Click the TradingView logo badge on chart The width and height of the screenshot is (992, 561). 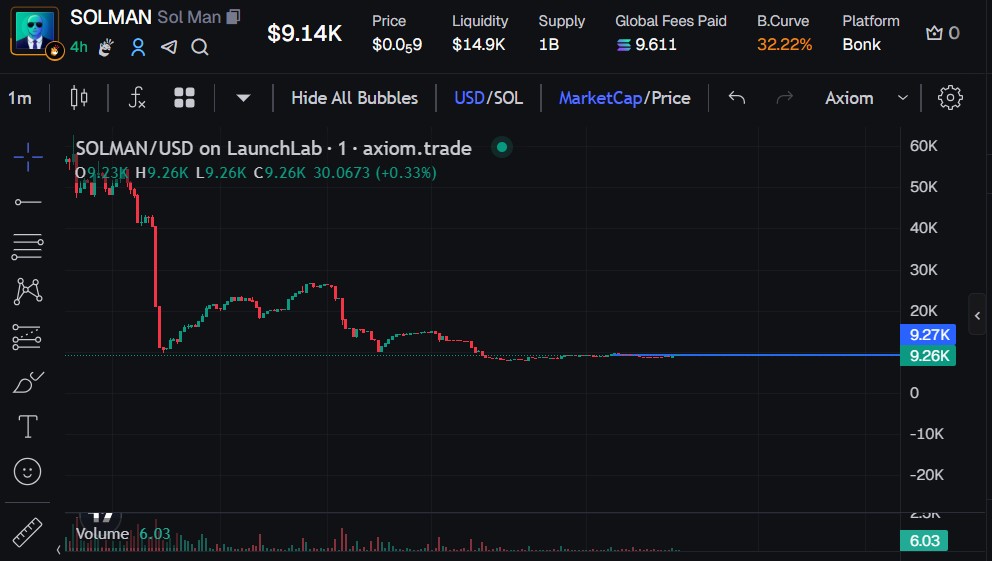101,517
